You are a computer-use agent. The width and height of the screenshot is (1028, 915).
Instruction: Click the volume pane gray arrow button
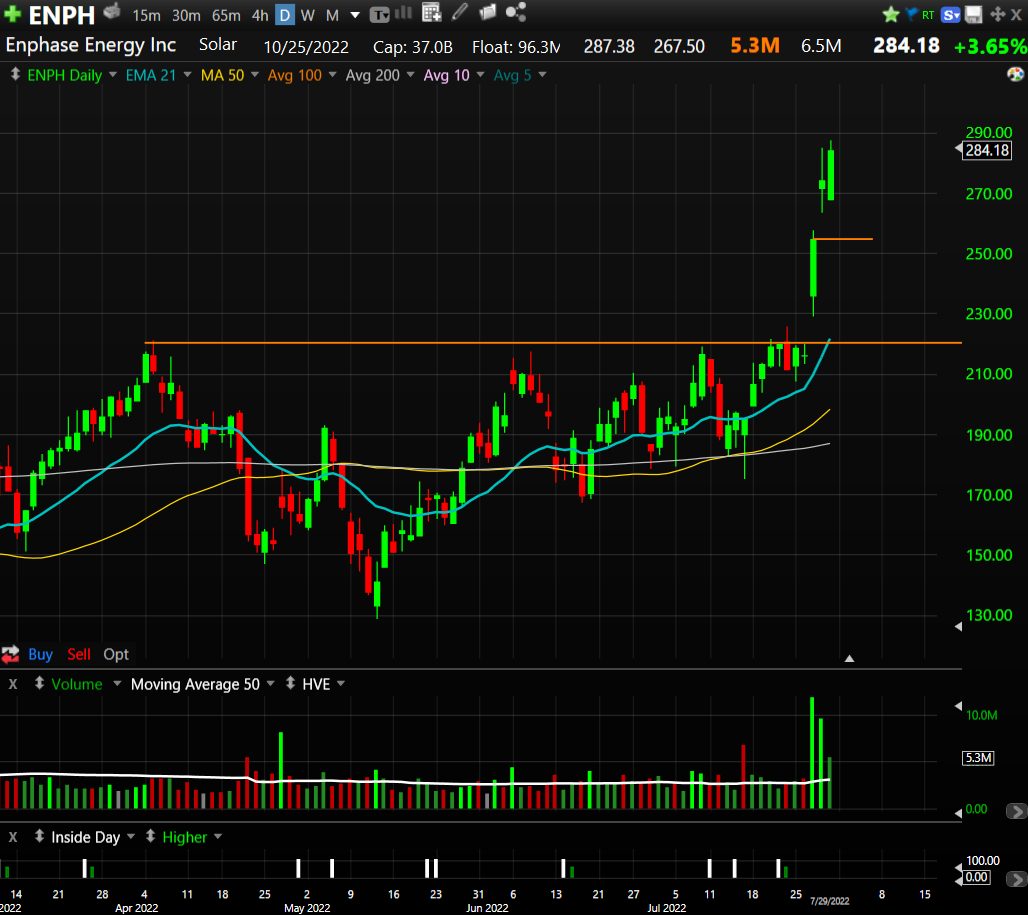point(1016,811)
